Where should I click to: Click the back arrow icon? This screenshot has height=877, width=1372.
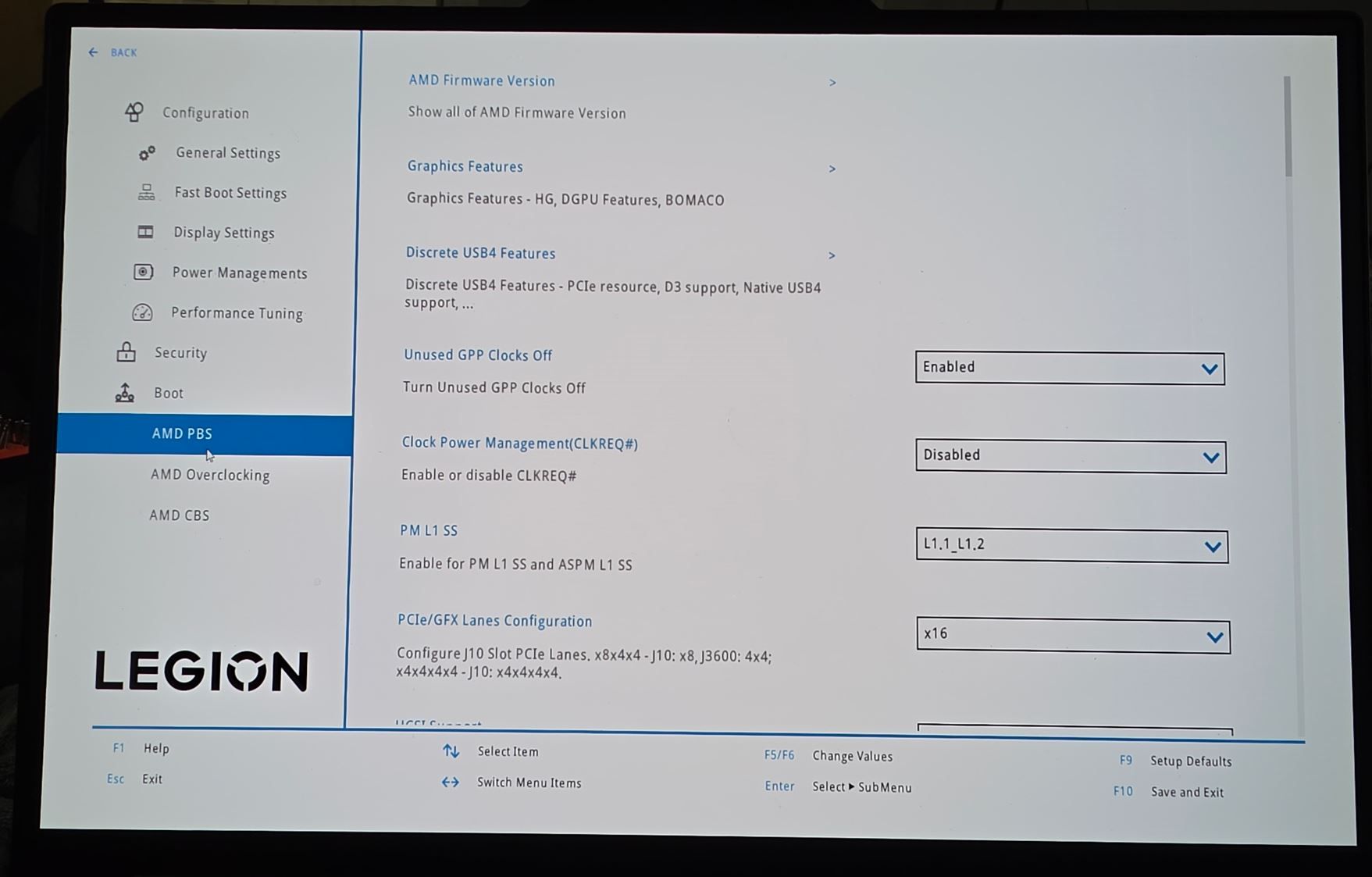pyautogui.click(x=94, y=52)
